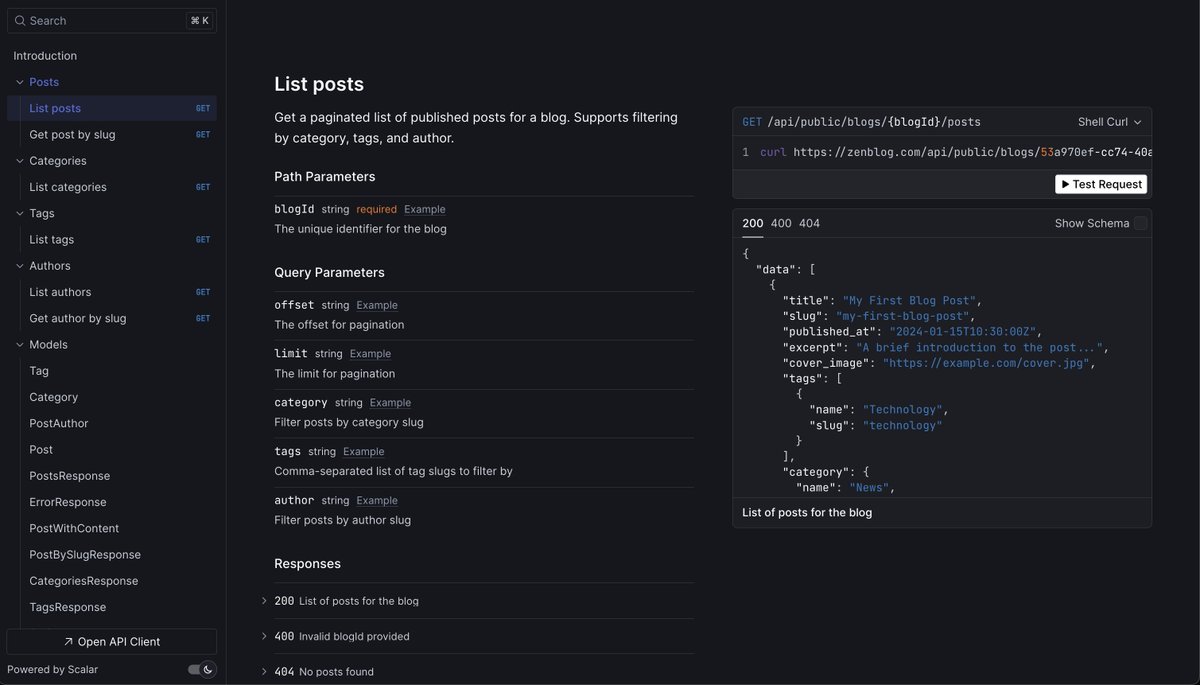This screenshot has width=1200, height=685.
Task: Click the play icon on Test Request
Action: 1065,184
